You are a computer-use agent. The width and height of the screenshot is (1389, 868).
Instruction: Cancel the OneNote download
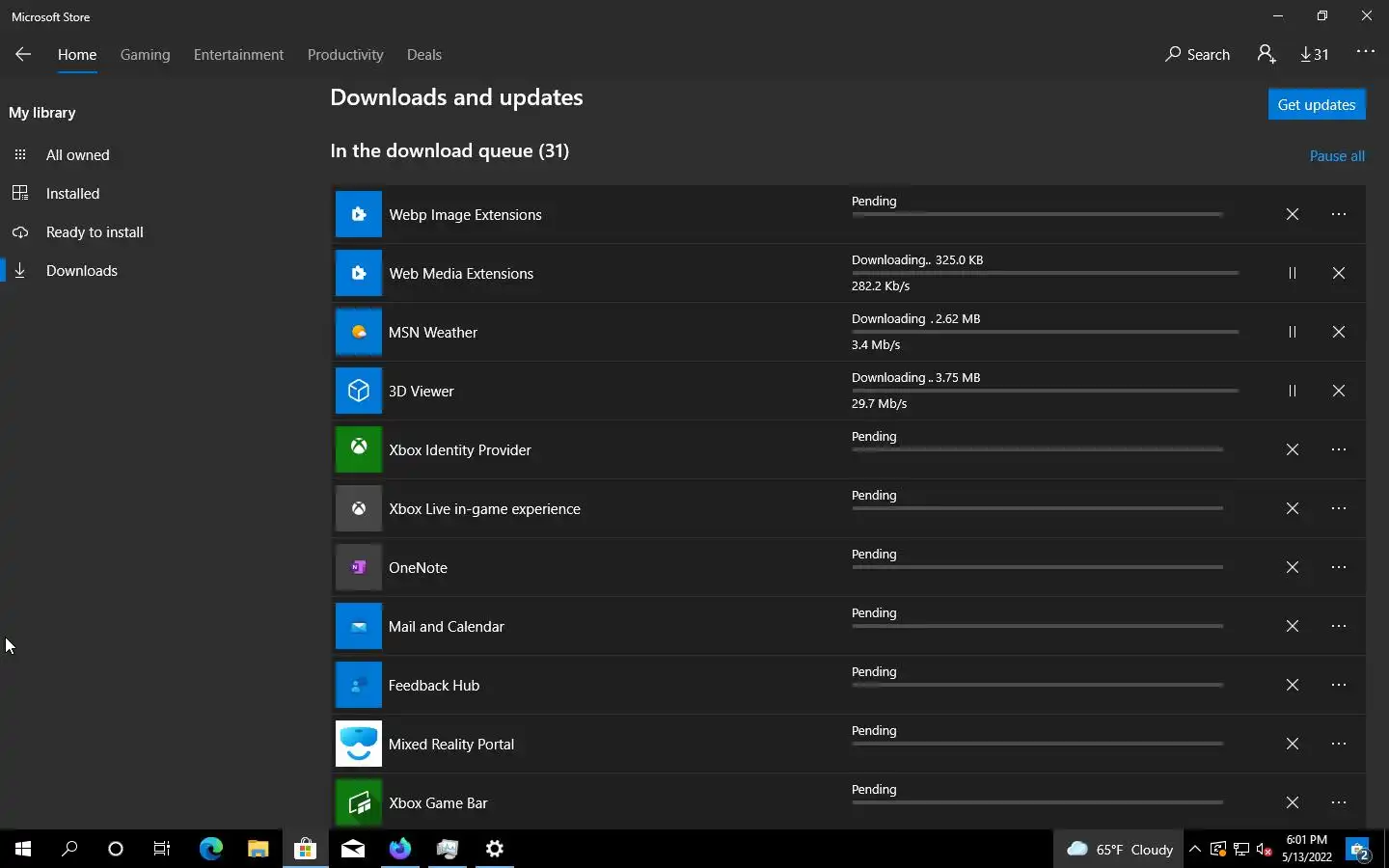[1293, 567]
